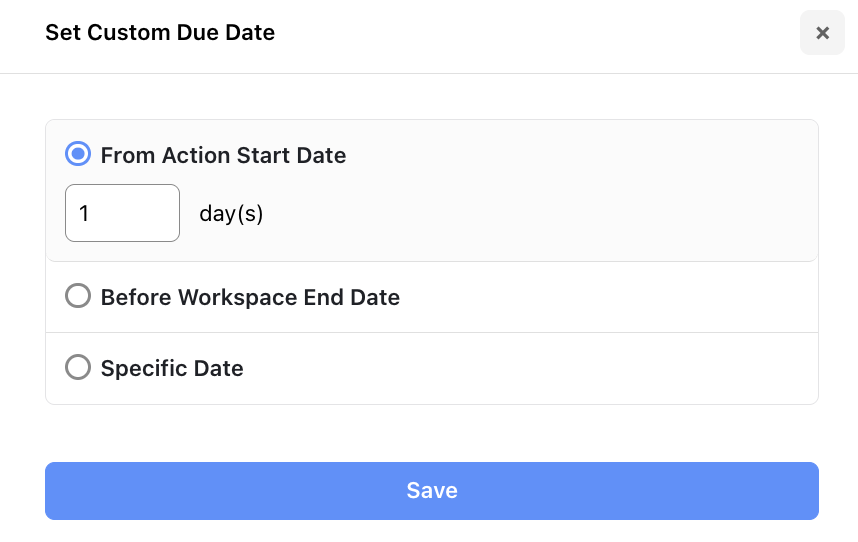This screenshot has height=542, width=858.
Task: Select the From Action Start Date radio button
Action: point(78,155)
